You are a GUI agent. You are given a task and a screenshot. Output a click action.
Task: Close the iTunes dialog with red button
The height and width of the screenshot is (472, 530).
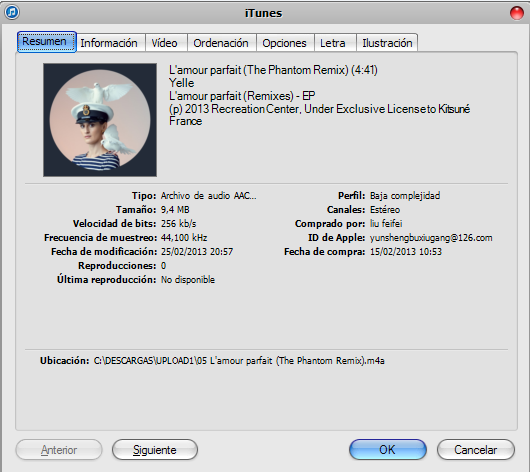click(x=516, y=13)
